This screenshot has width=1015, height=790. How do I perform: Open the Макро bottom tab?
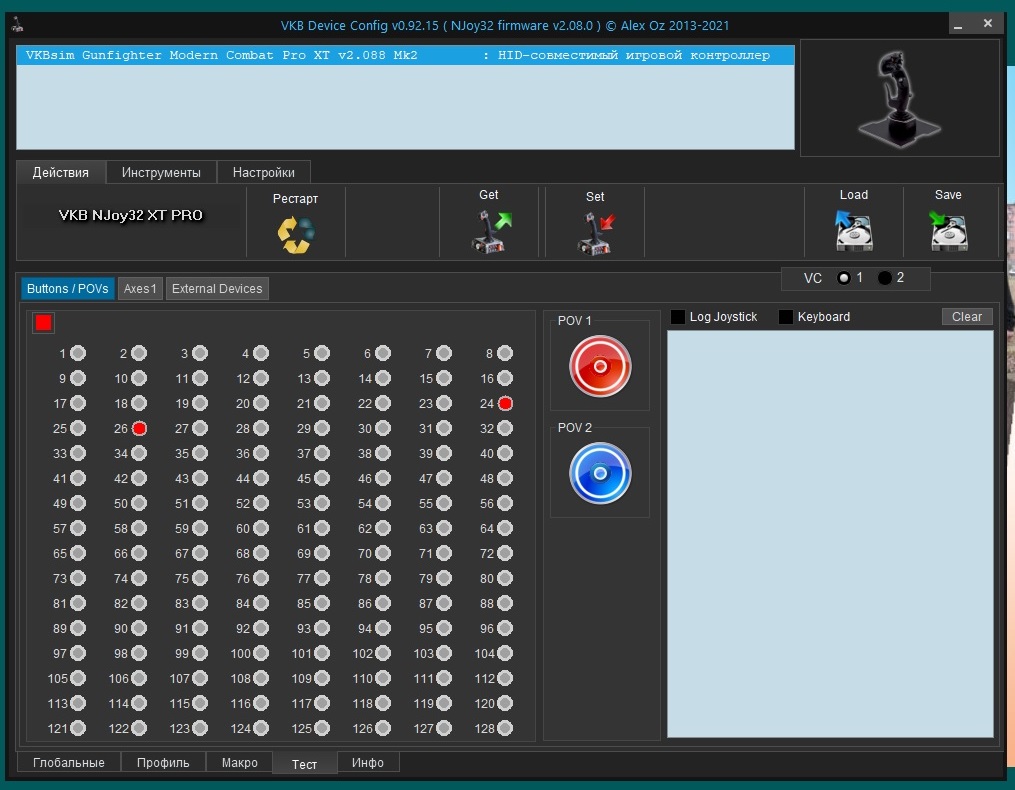pyautogui.click(x=240, y=763)
